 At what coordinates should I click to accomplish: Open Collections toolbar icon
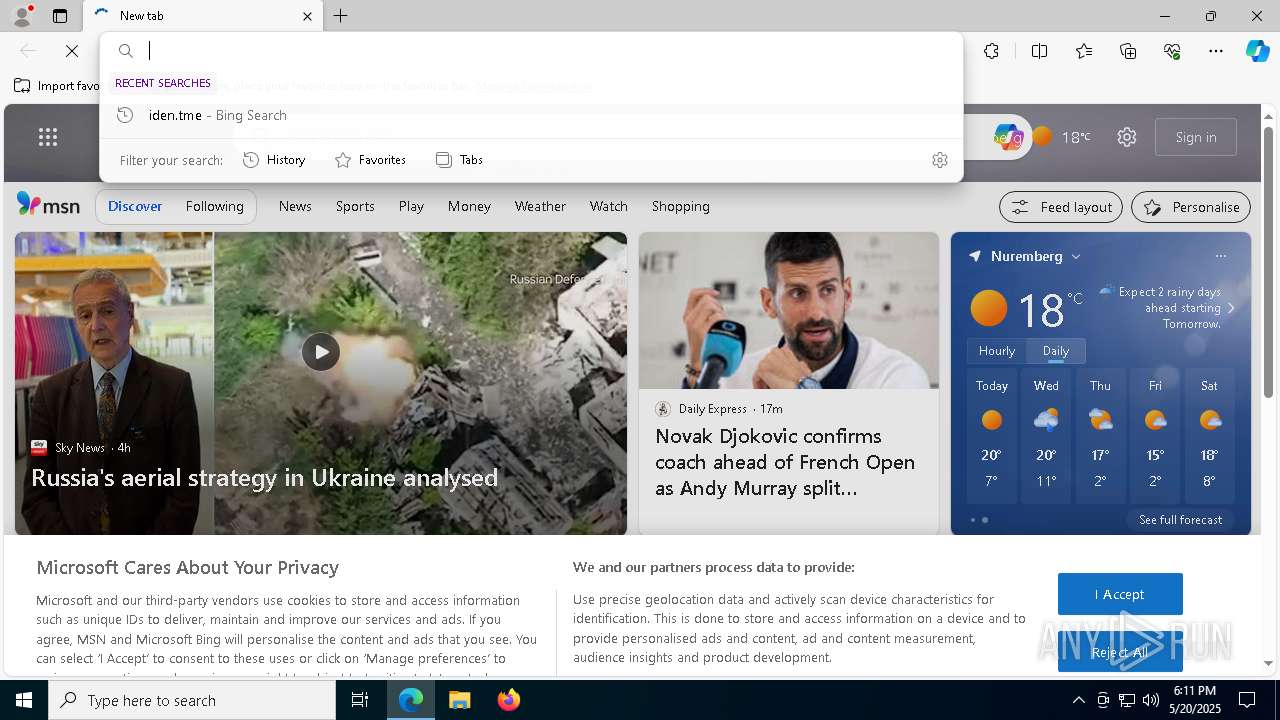(1128, 51)
